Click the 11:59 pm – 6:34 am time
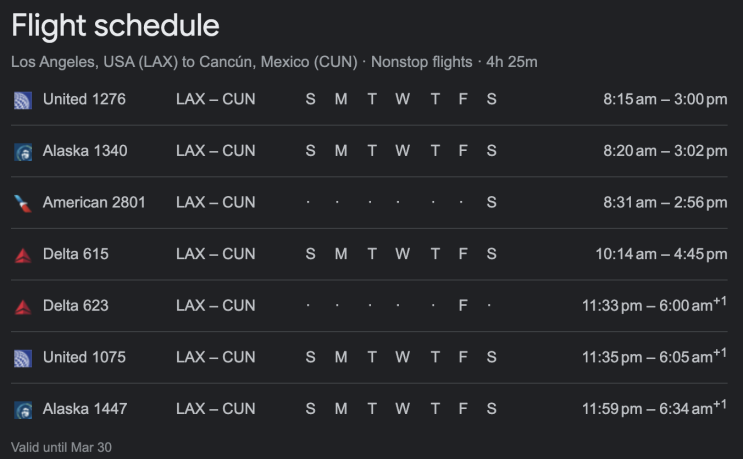The image size is (743, 459). tap(654, 409)
